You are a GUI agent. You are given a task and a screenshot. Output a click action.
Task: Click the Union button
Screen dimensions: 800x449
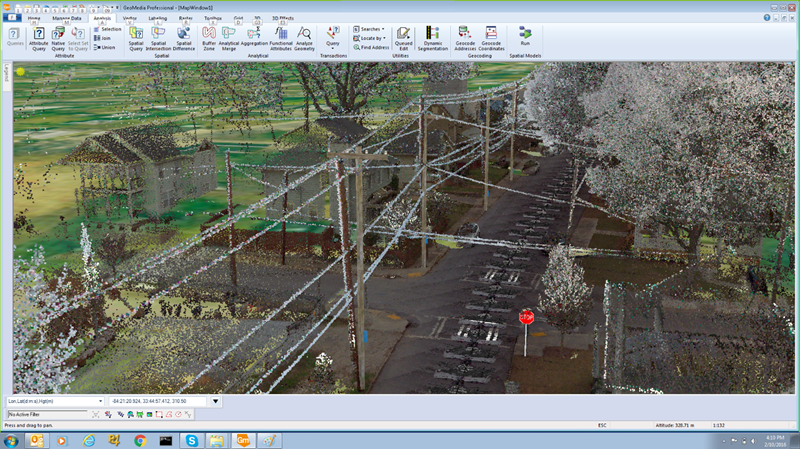(x=105, y=47)
